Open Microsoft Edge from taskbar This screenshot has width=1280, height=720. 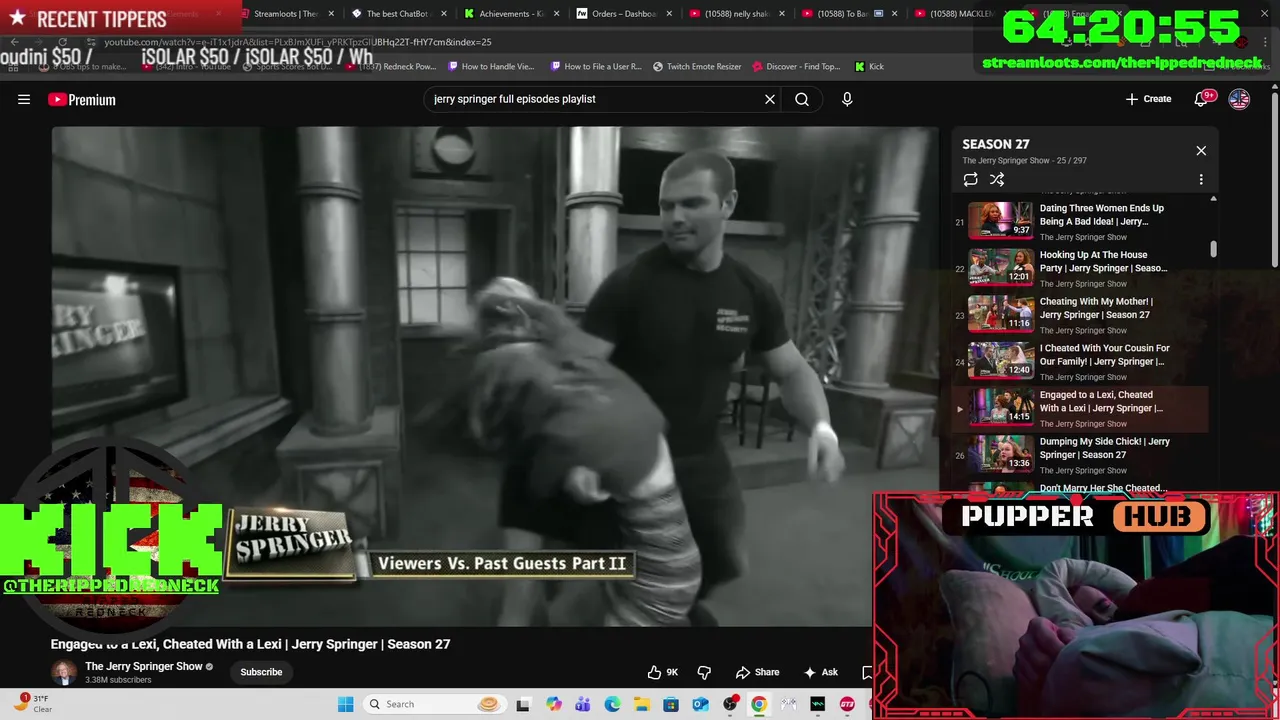pos(612,704)
